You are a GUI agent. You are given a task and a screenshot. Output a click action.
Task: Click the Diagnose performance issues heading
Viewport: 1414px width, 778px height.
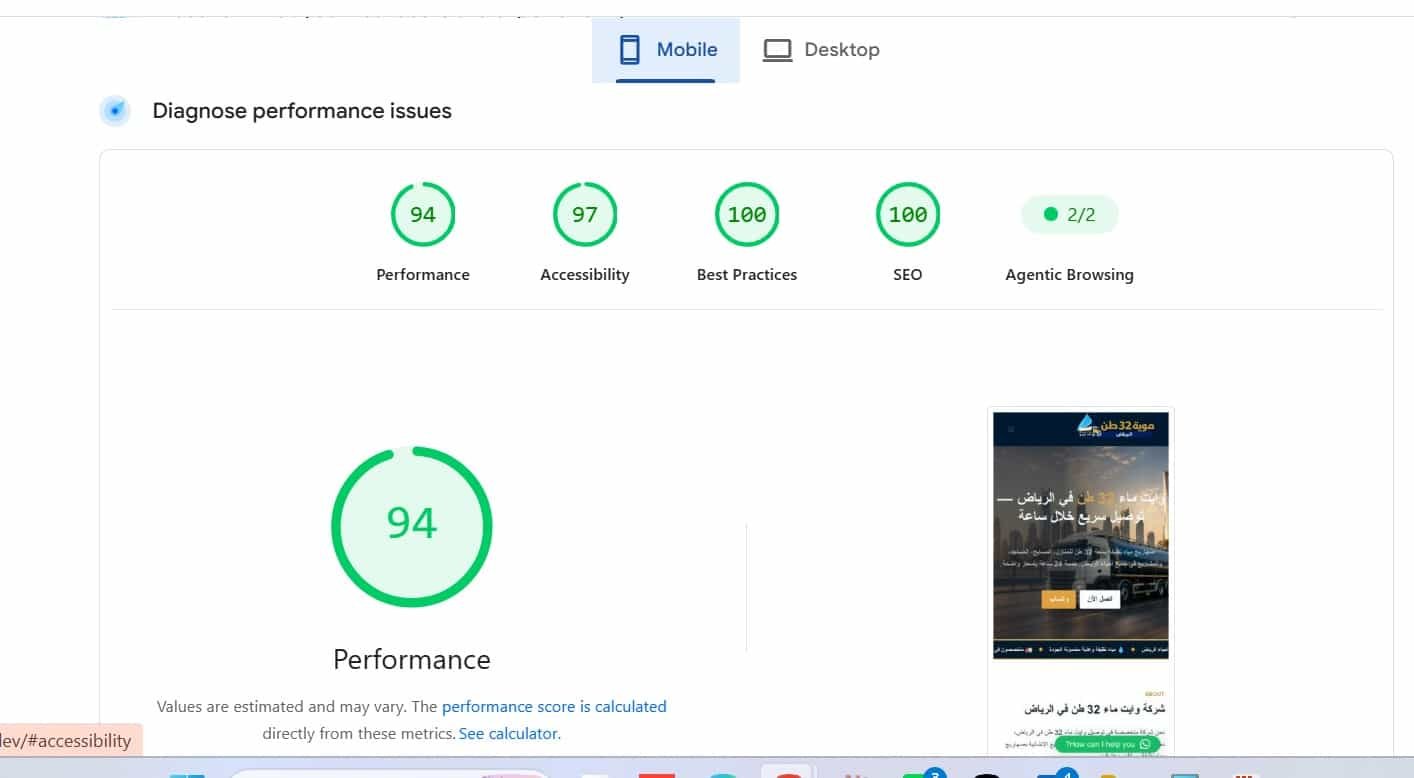(x=302, y=111)
